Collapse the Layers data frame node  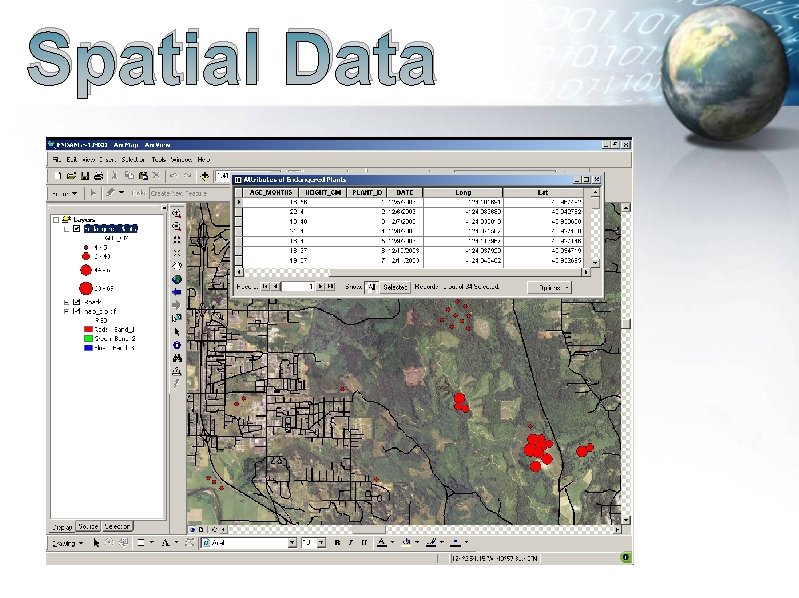[56, 220]
